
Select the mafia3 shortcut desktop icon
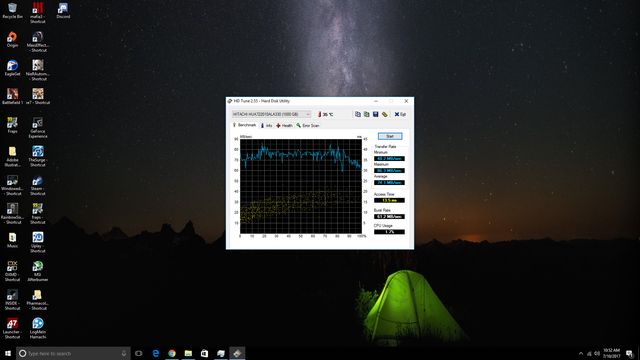38,13
